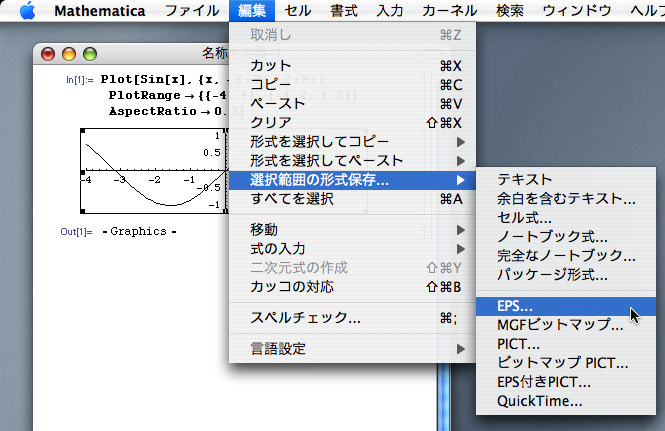665x431 pixels.
Task: Select ペースト from the edit menu
Action: click(278, 103)
